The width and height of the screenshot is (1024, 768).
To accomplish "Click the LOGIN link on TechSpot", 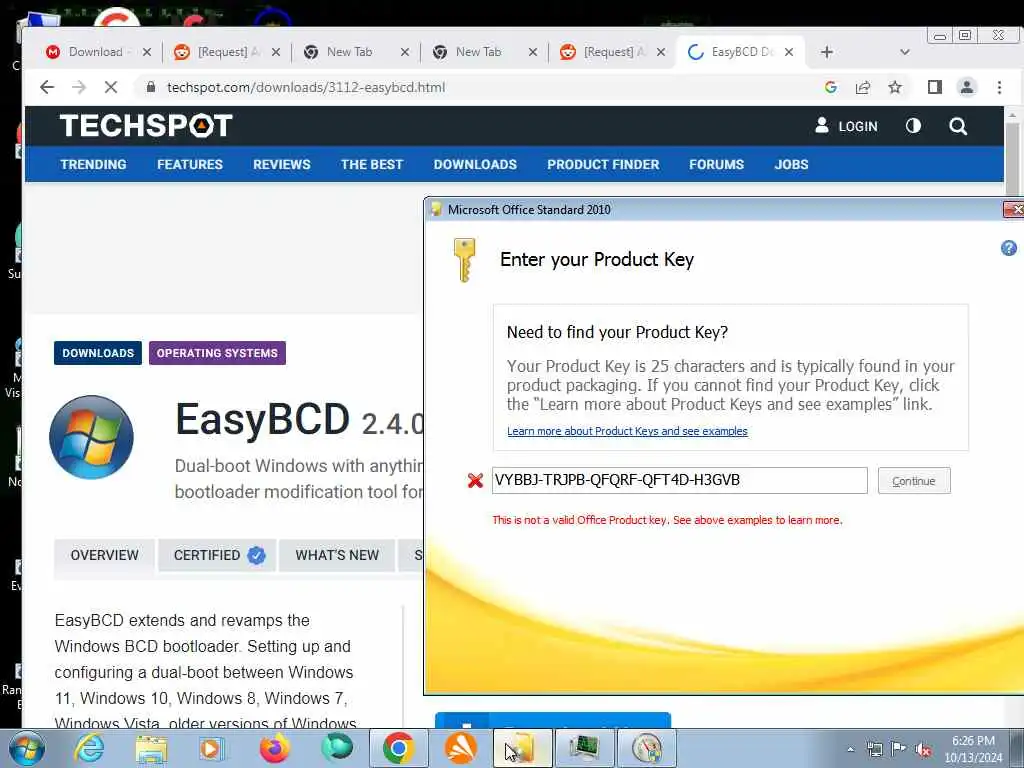I will (846, 126).
